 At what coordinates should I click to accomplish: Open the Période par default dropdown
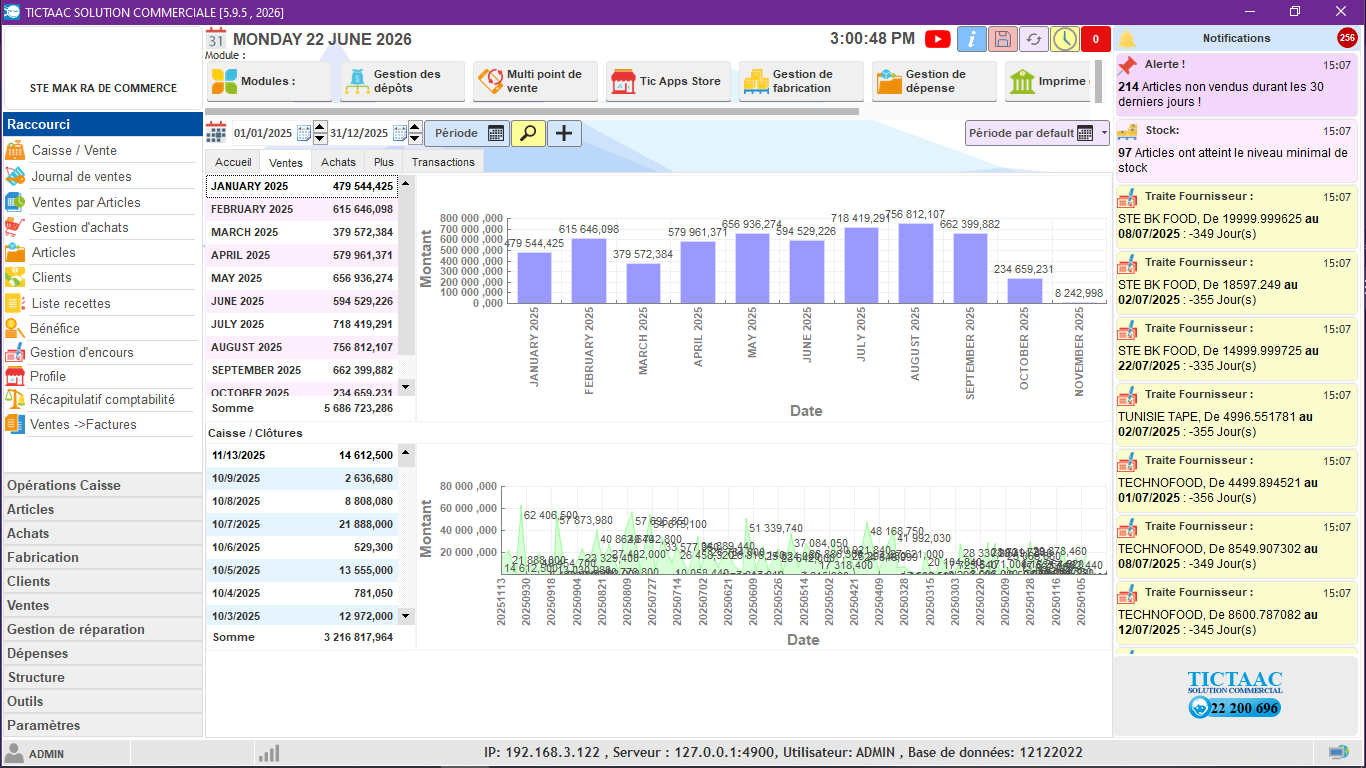tap(1037, 133)
